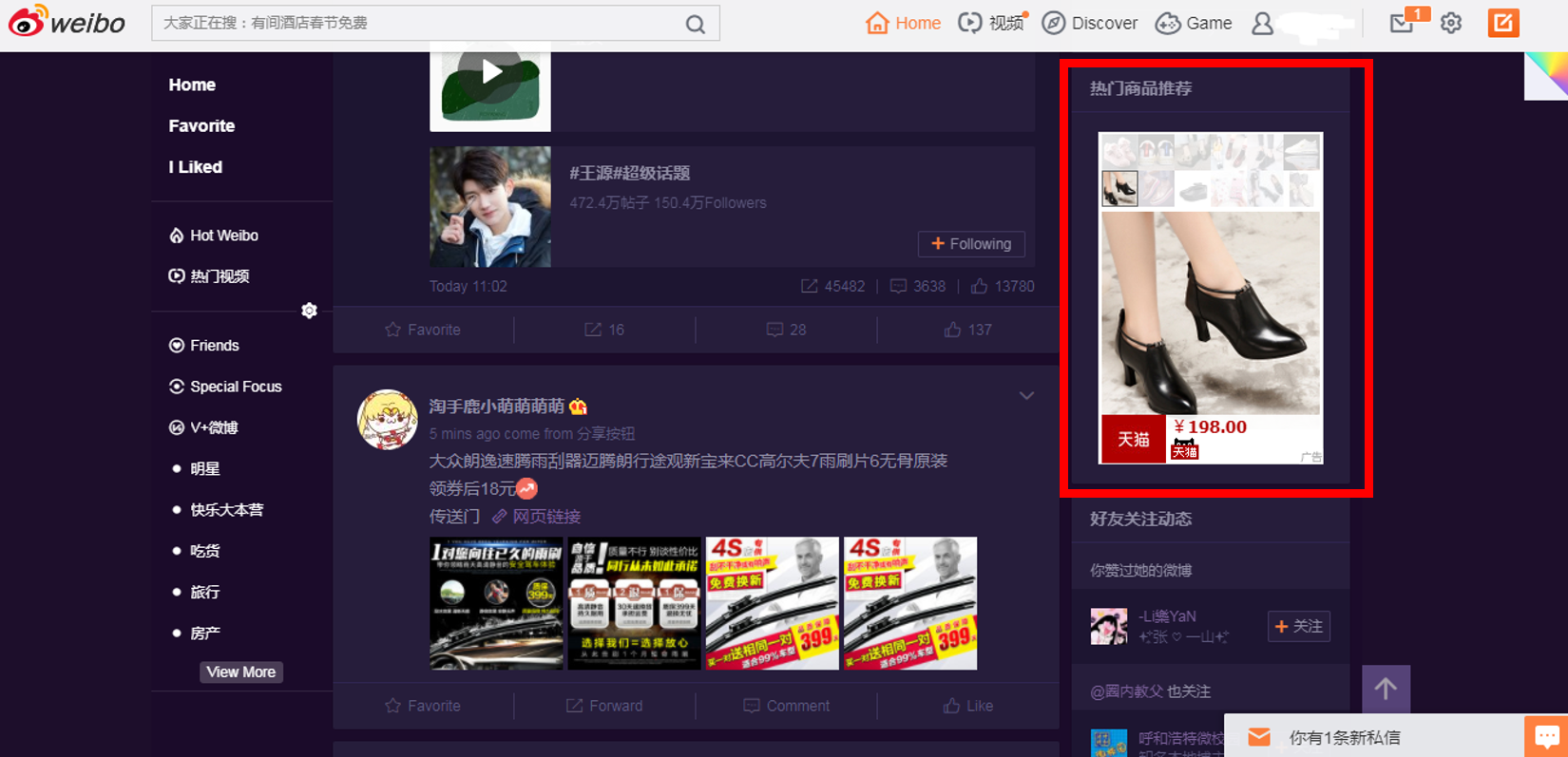
Task: Click the View More button
Action: coord(241,672)
